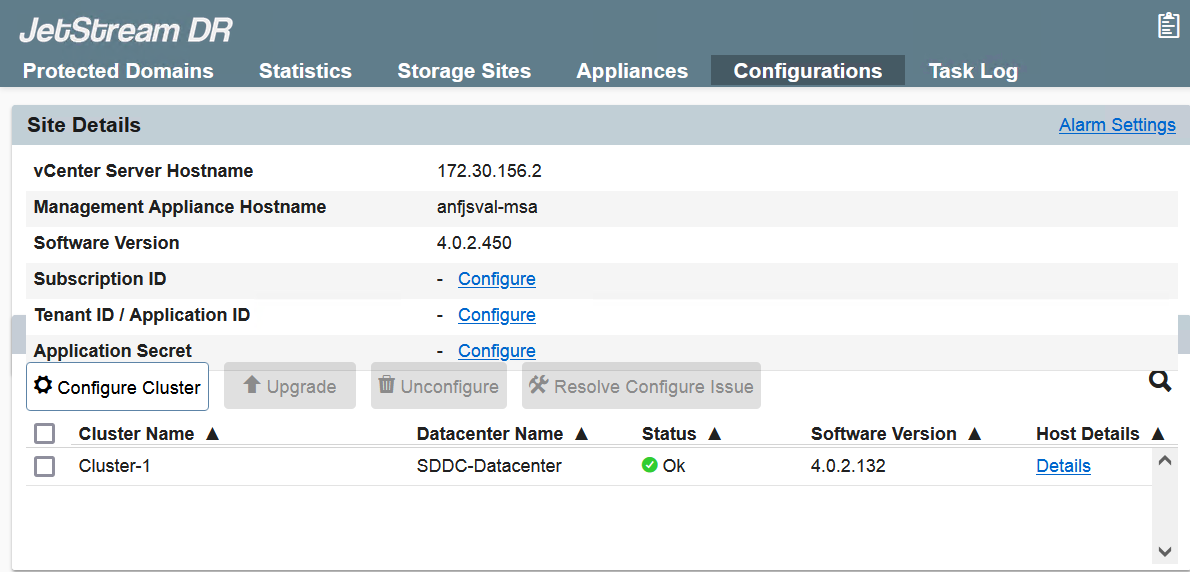The height and width of the screenshot is (572, 1190).
Task: Select the Cluster-1 row checkbox
Action: [44, 466]
